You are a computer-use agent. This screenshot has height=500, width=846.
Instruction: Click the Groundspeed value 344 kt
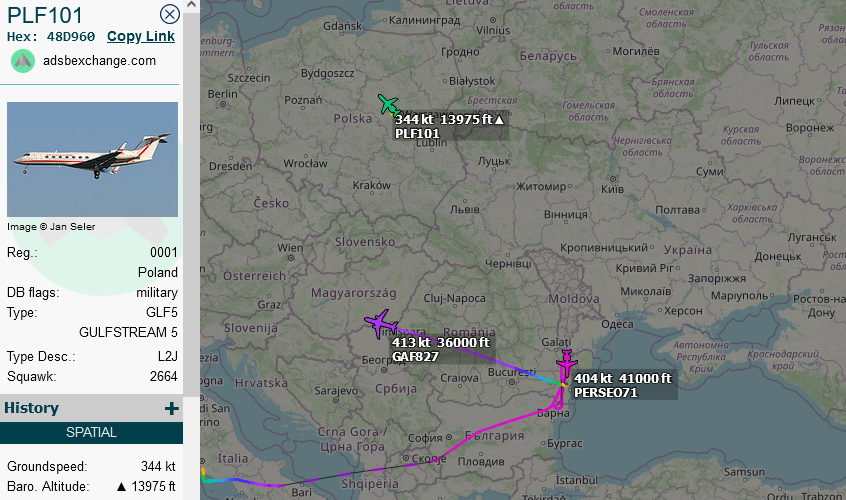coord(158,466)
